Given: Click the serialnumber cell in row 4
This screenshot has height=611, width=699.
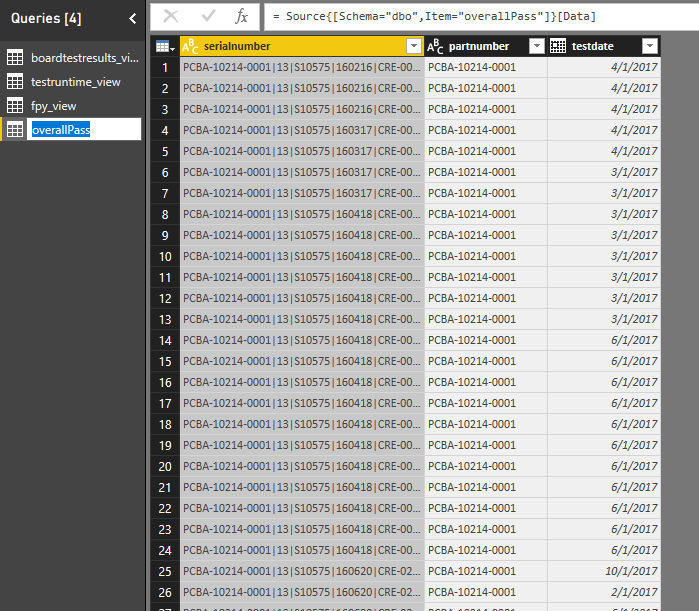Looking at the screenshot, I should tap(302, 130).
